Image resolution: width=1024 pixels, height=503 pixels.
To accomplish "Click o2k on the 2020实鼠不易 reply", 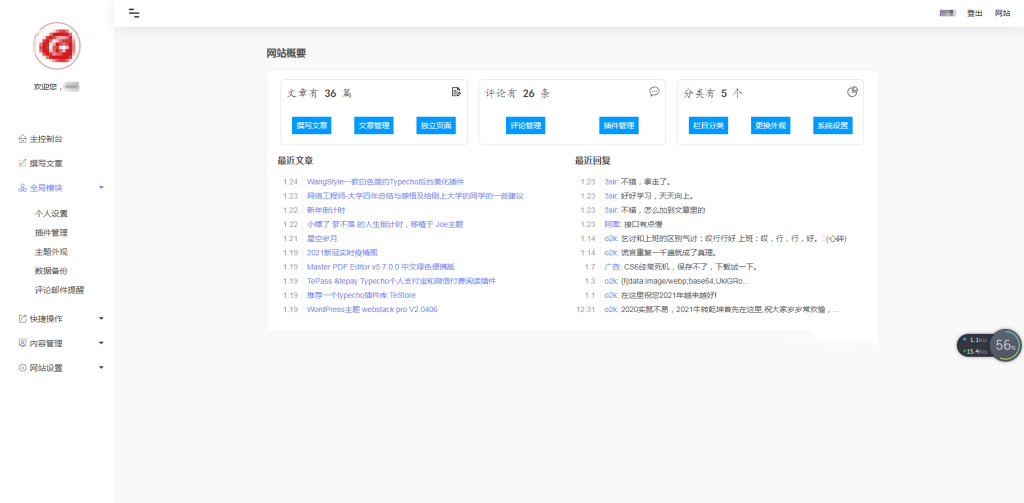I will pos(611,310).
